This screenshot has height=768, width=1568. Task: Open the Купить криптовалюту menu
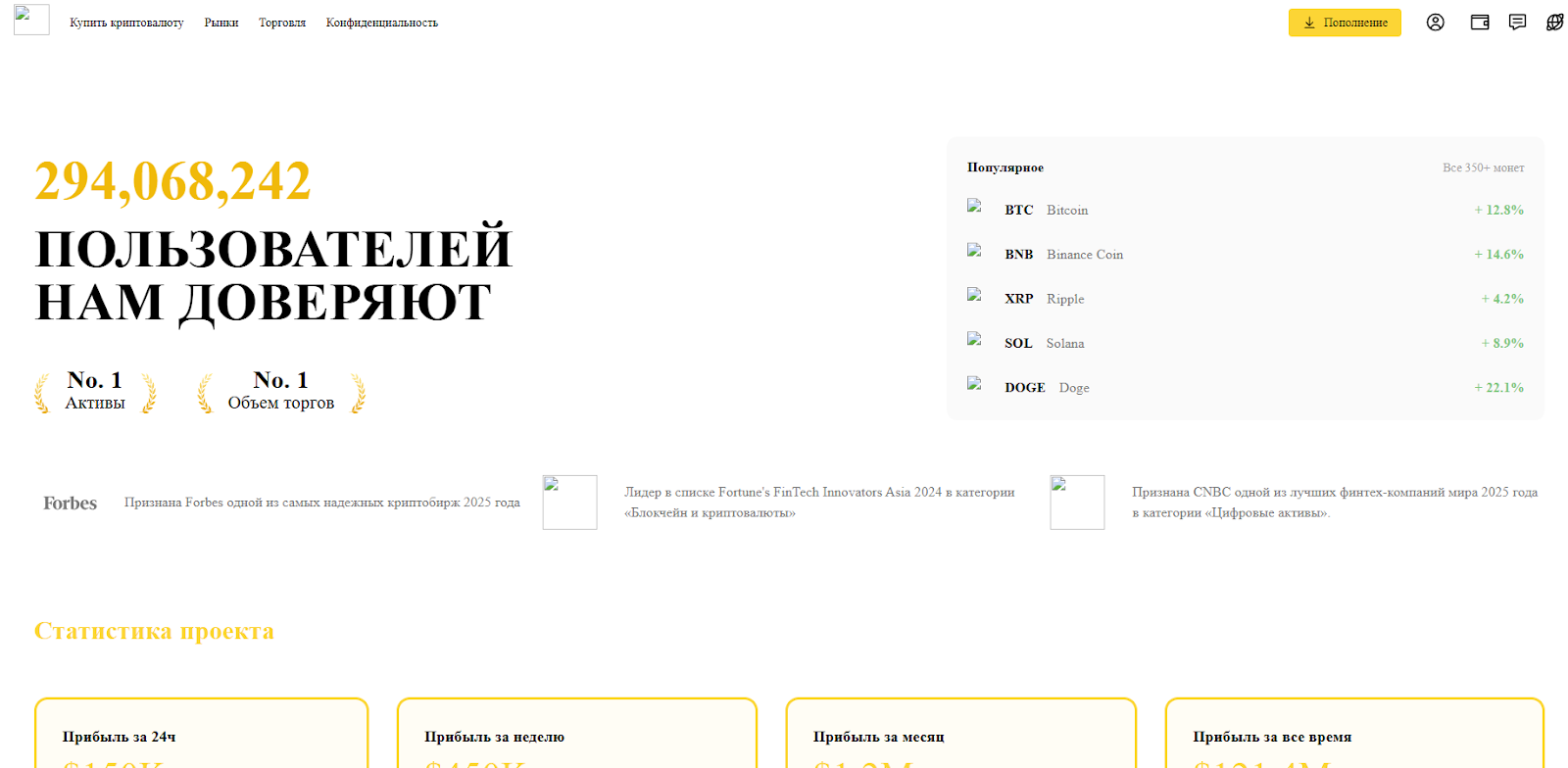click(126, 23)
